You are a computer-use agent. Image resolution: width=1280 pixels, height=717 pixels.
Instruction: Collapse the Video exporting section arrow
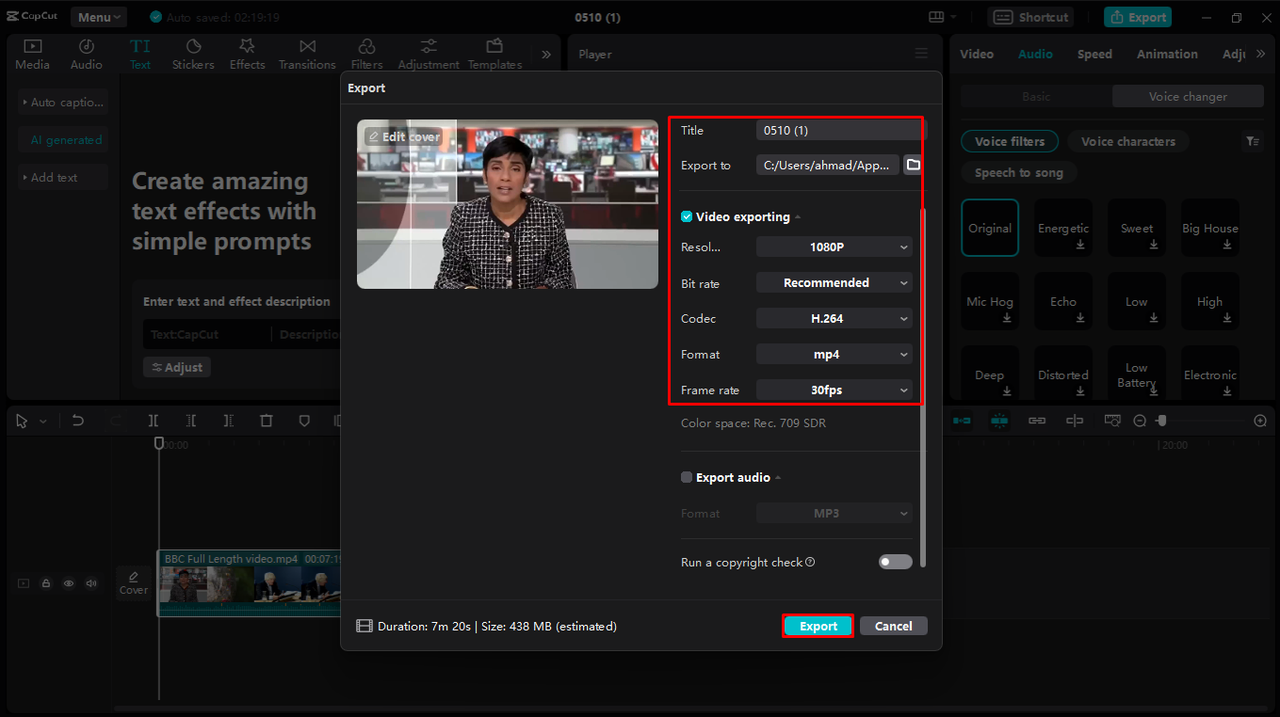point(798,218)
